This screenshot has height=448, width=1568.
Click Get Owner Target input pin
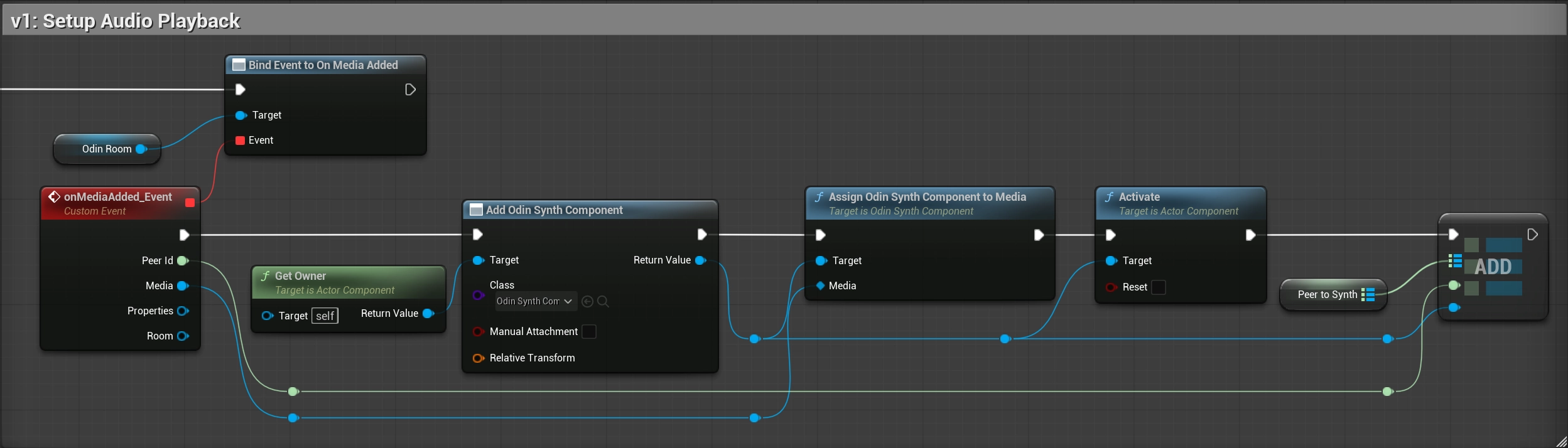(268, 316)
